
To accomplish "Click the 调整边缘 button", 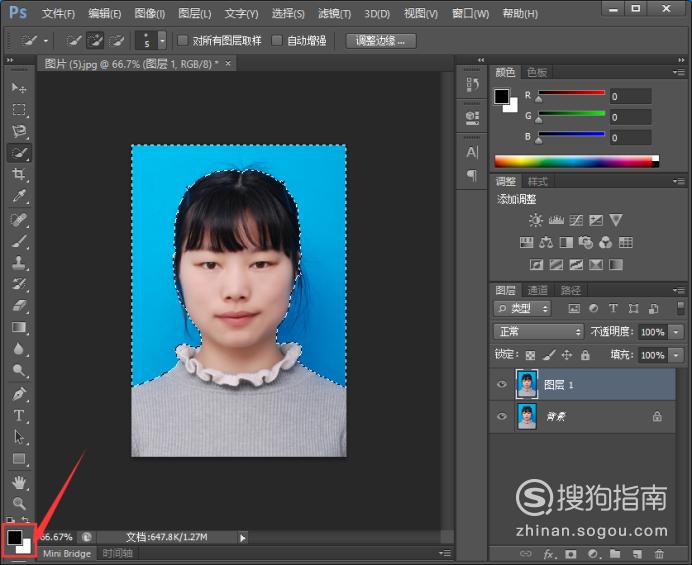I will [380, 41].
